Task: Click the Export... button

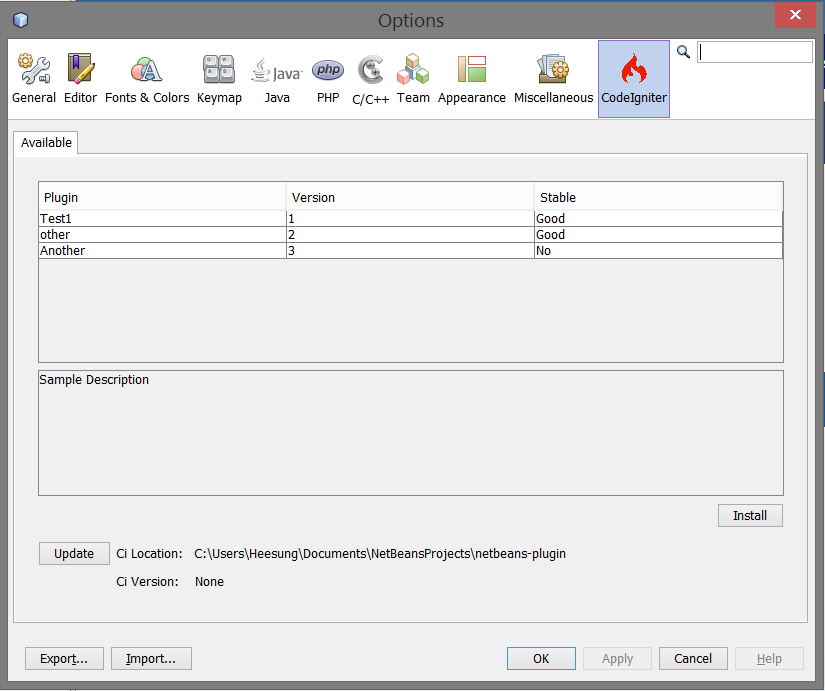Action: [x=64, y=658]
